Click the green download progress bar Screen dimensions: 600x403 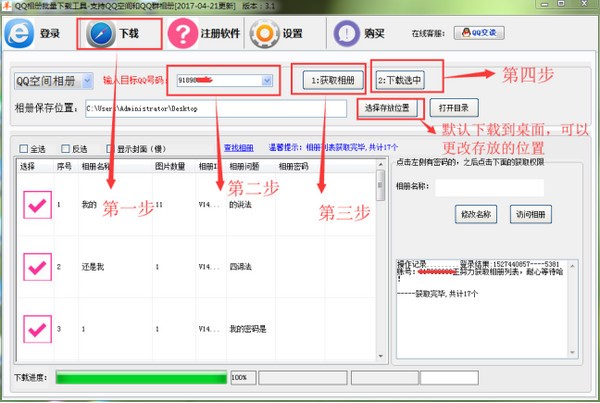[142, 377]
